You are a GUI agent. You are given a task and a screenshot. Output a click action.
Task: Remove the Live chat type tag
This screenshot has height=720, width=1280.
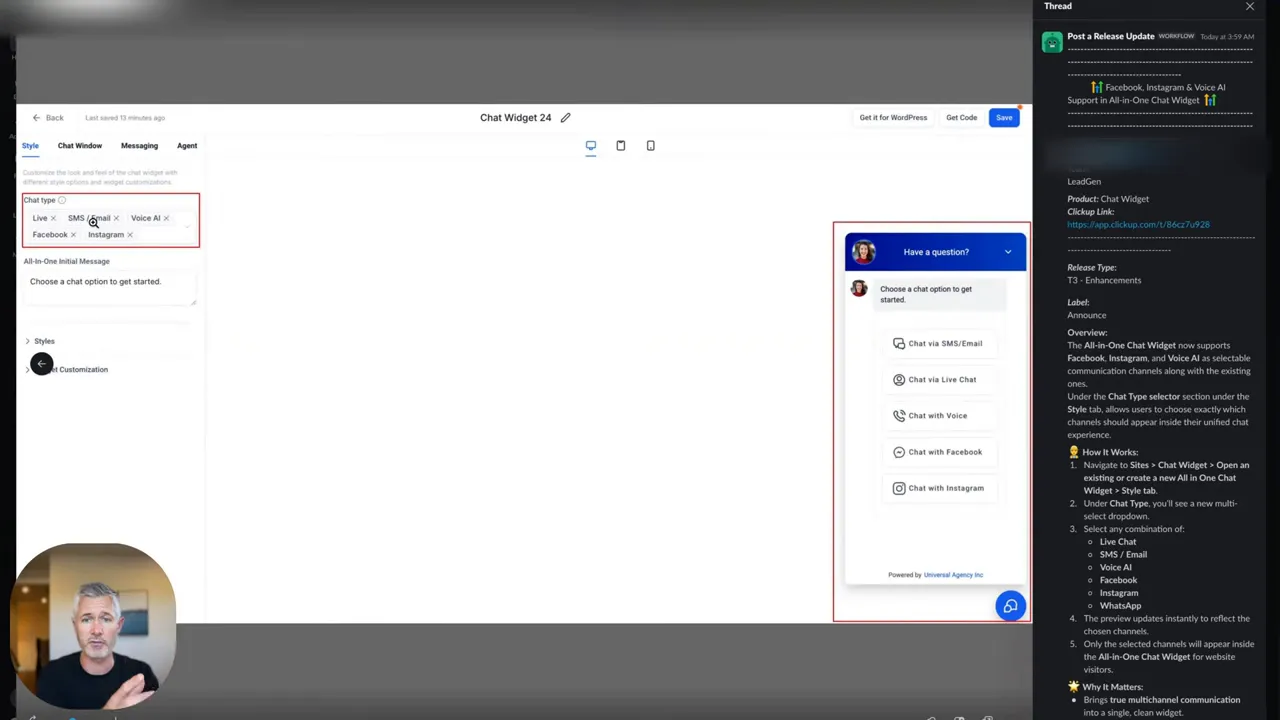point(53,218)
